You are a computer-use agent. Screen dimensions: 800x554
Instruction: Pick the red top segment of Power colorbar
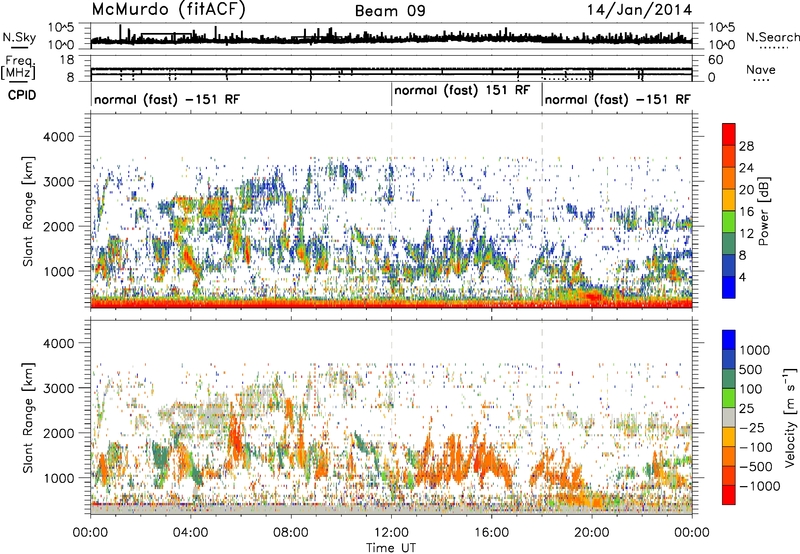coord(729,134)
